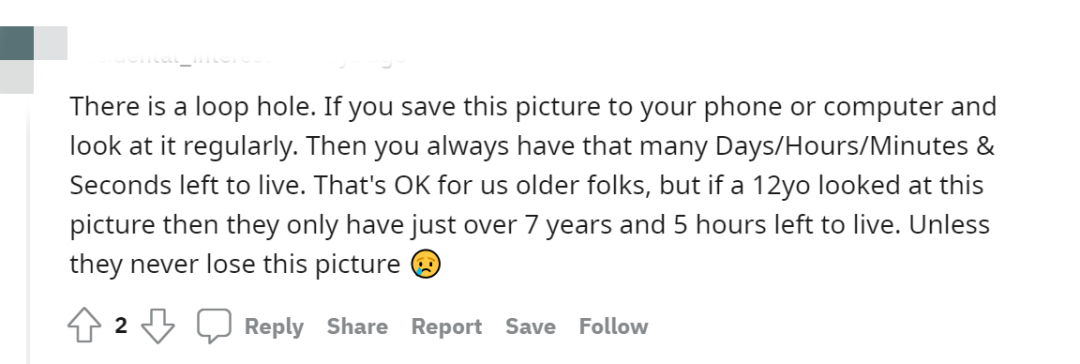The width and height of the screenshot is (1080, 364).
Task: Collapse the thread using the vertical line
Action: (28, 228)
